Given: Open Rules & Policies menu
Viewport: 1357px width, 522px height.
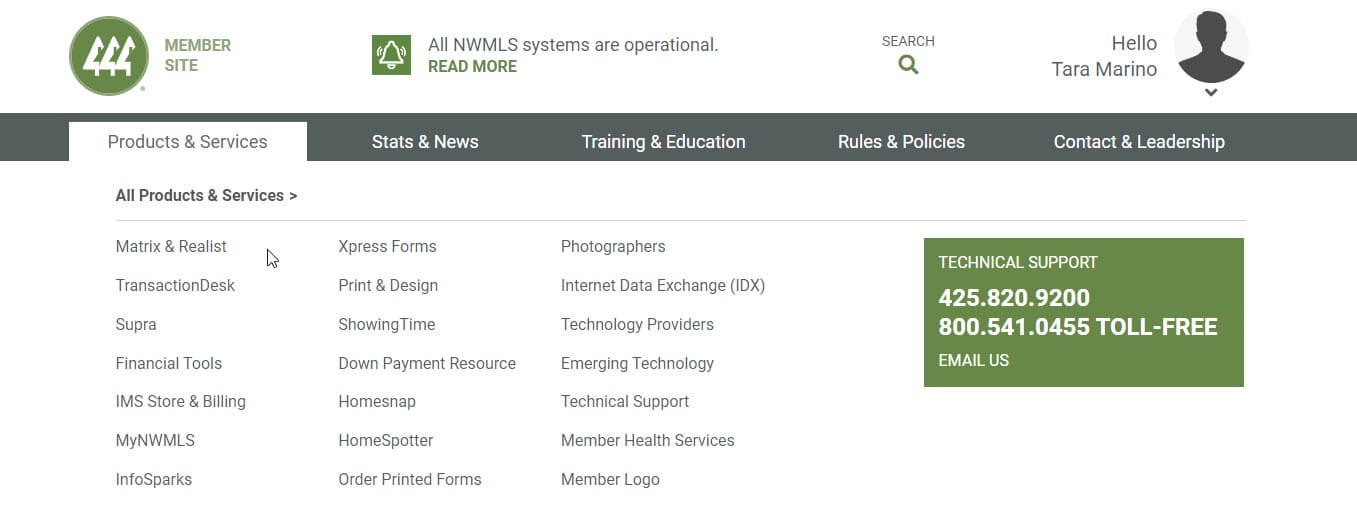Looking at the screenshot, I should tap(901, 141).
